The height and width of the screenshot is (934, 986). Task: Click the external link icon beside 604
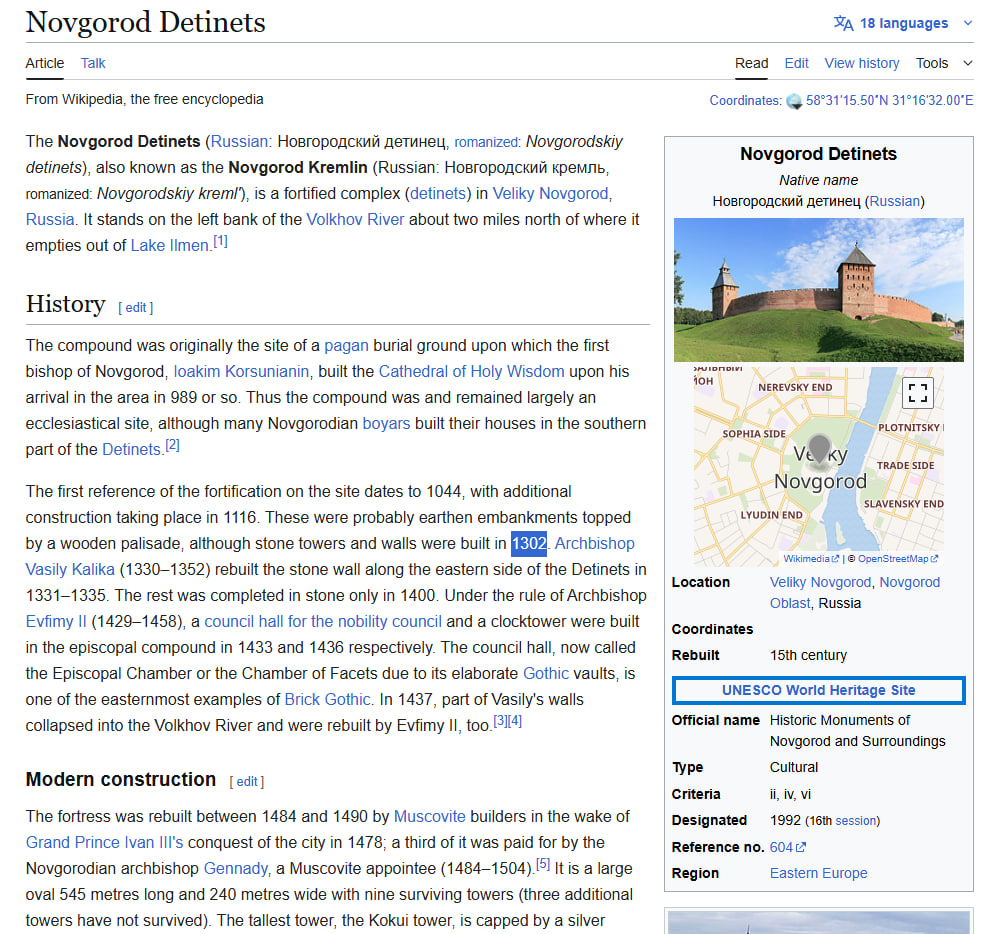coord(800,847)
